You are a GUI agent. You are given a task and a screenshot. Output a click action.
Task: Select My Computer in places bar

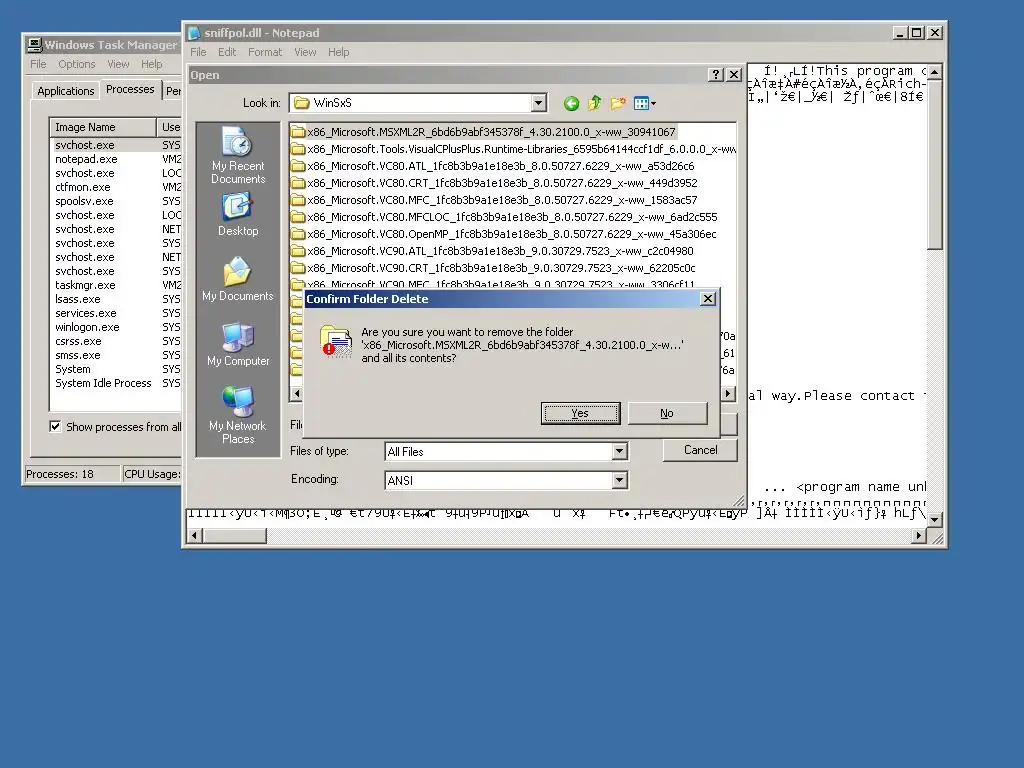pos(238,344)
